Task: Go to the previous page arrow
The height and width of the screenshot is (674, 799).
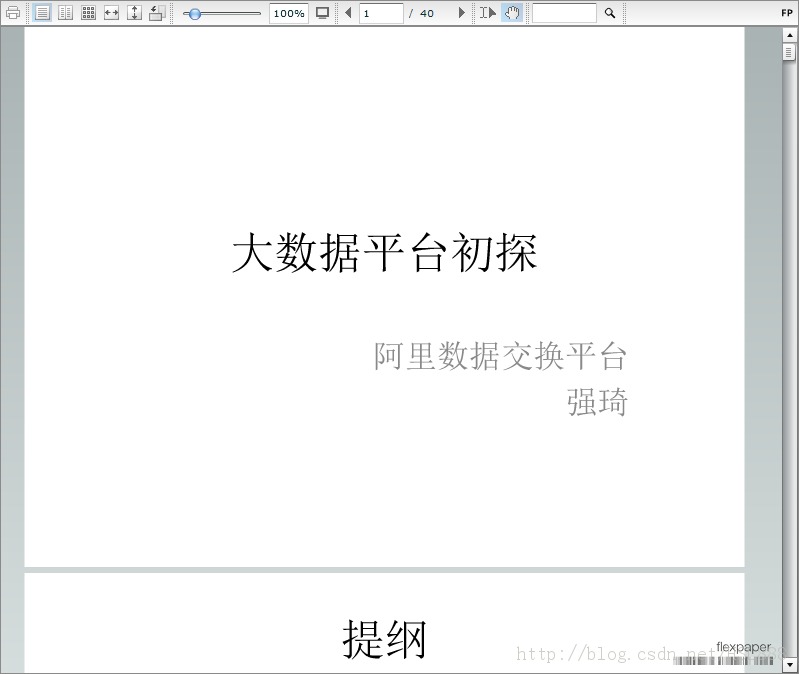Action: [x=348, y=13]
